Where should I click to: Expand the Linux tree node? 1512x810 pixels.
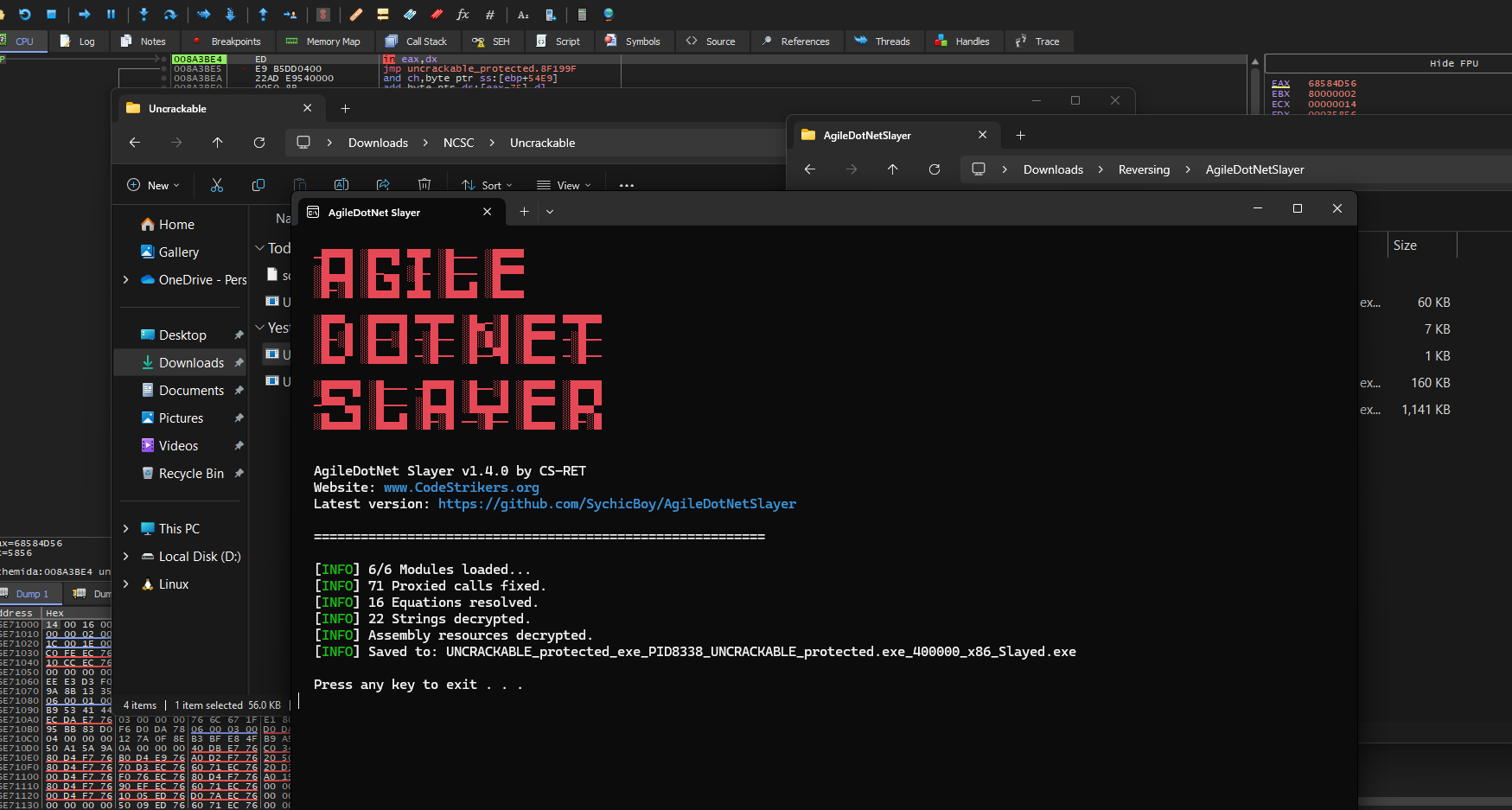click(x=126, y=584)
